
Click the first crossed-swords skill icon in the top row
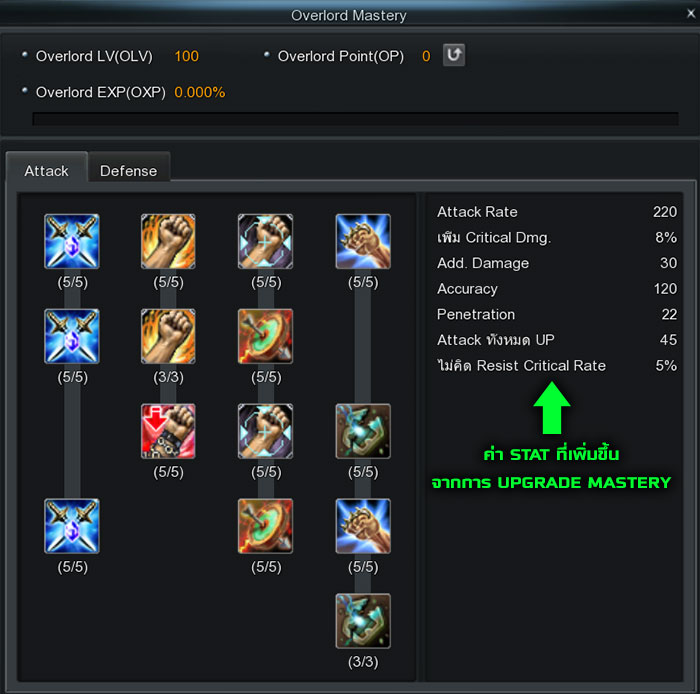tap(72, 241)
